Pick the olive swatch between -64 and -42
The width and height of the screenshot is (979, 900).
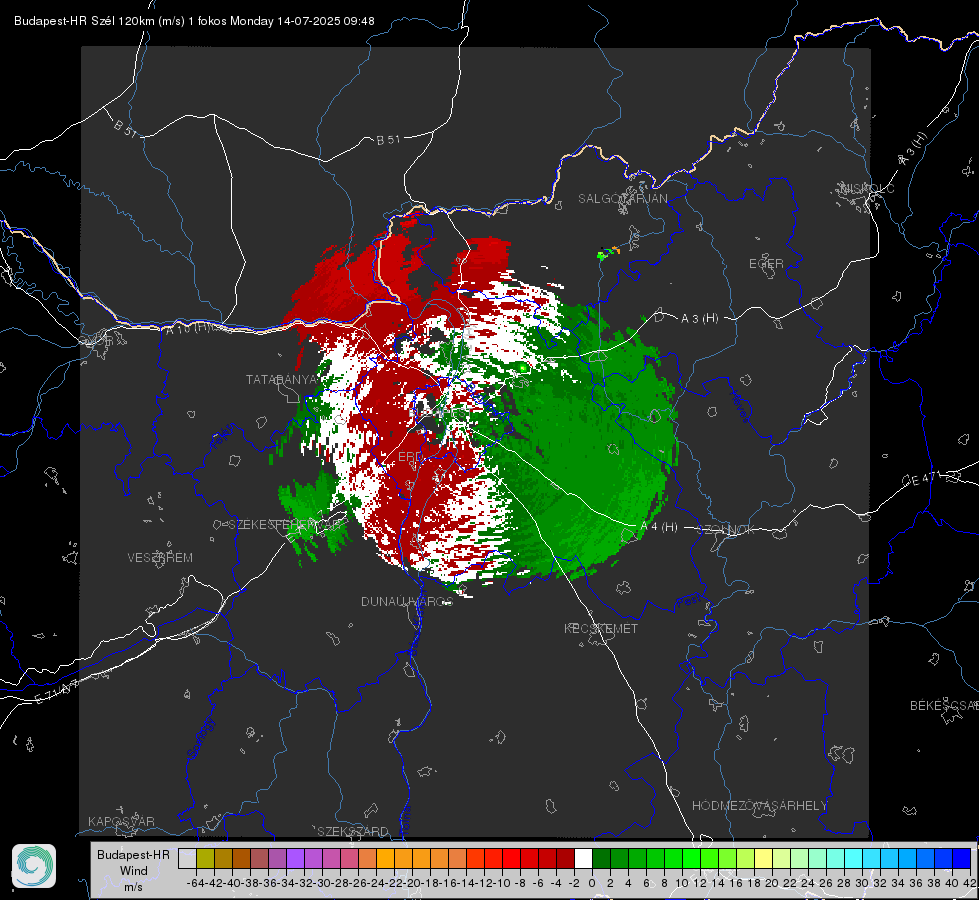pyautogui.click(x=205, y=858)
